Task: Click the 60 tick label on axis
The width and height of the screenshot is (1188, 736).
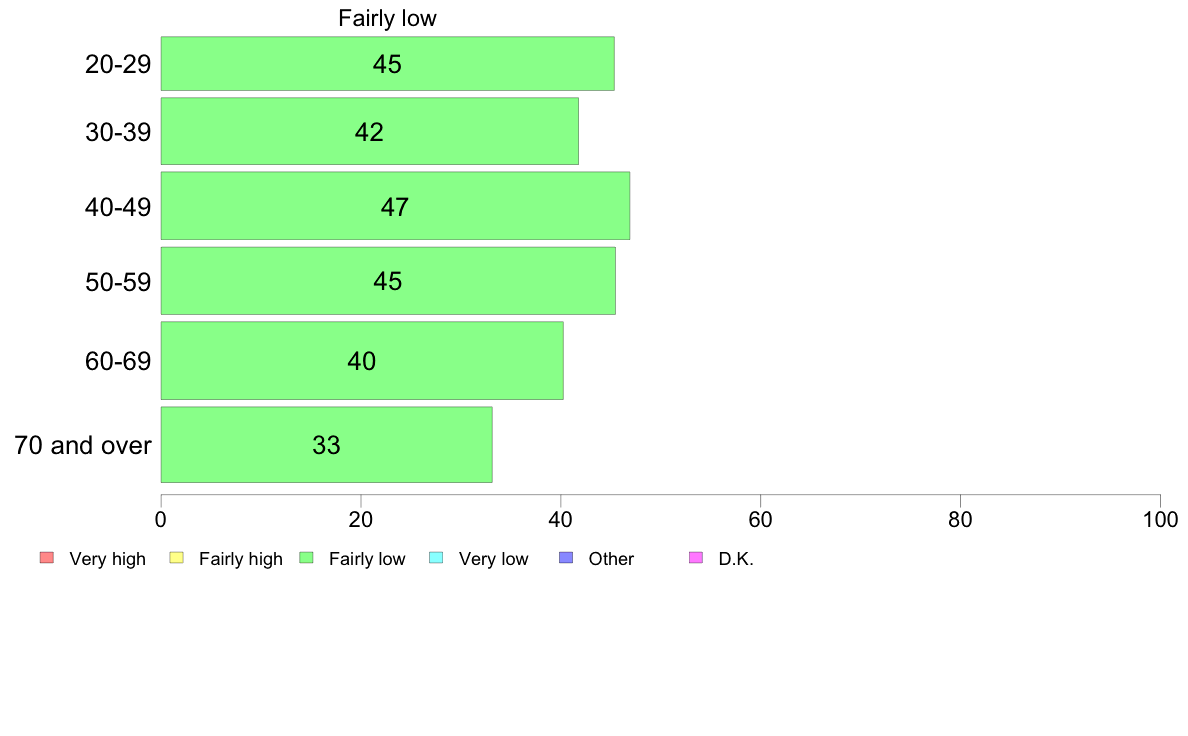Action: (760, 519)
